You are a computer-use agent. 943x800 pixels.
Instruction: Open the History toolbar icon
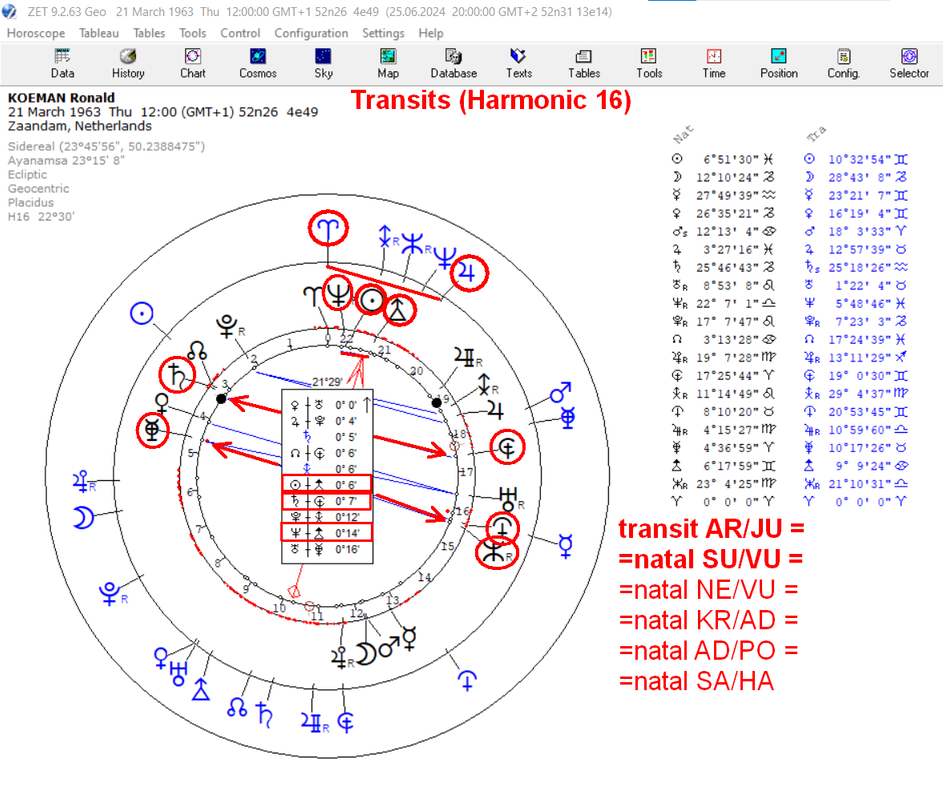coord(128,64)
